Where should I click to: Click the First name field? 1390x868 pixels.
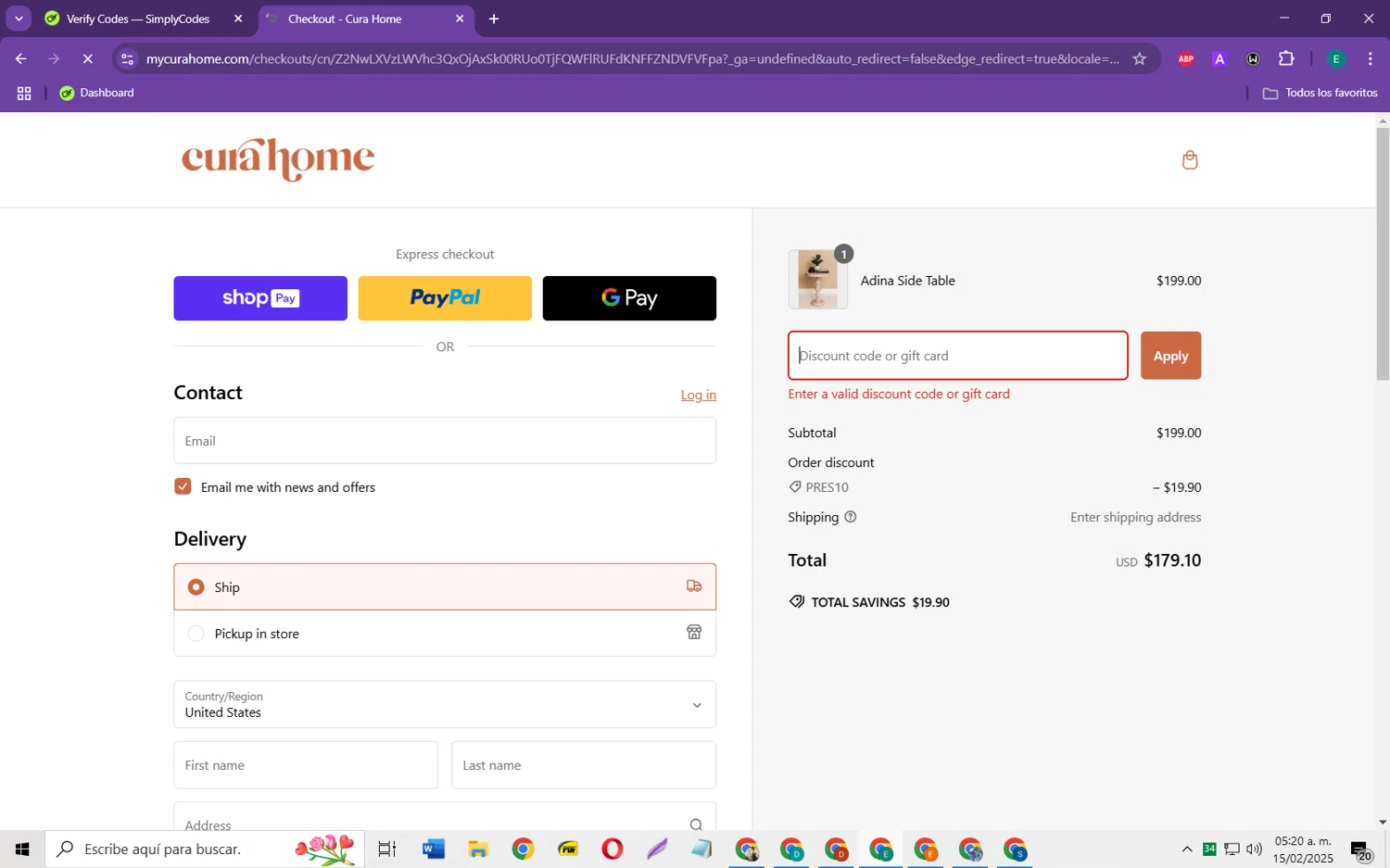pyautogui.click(x=306, y=765)
